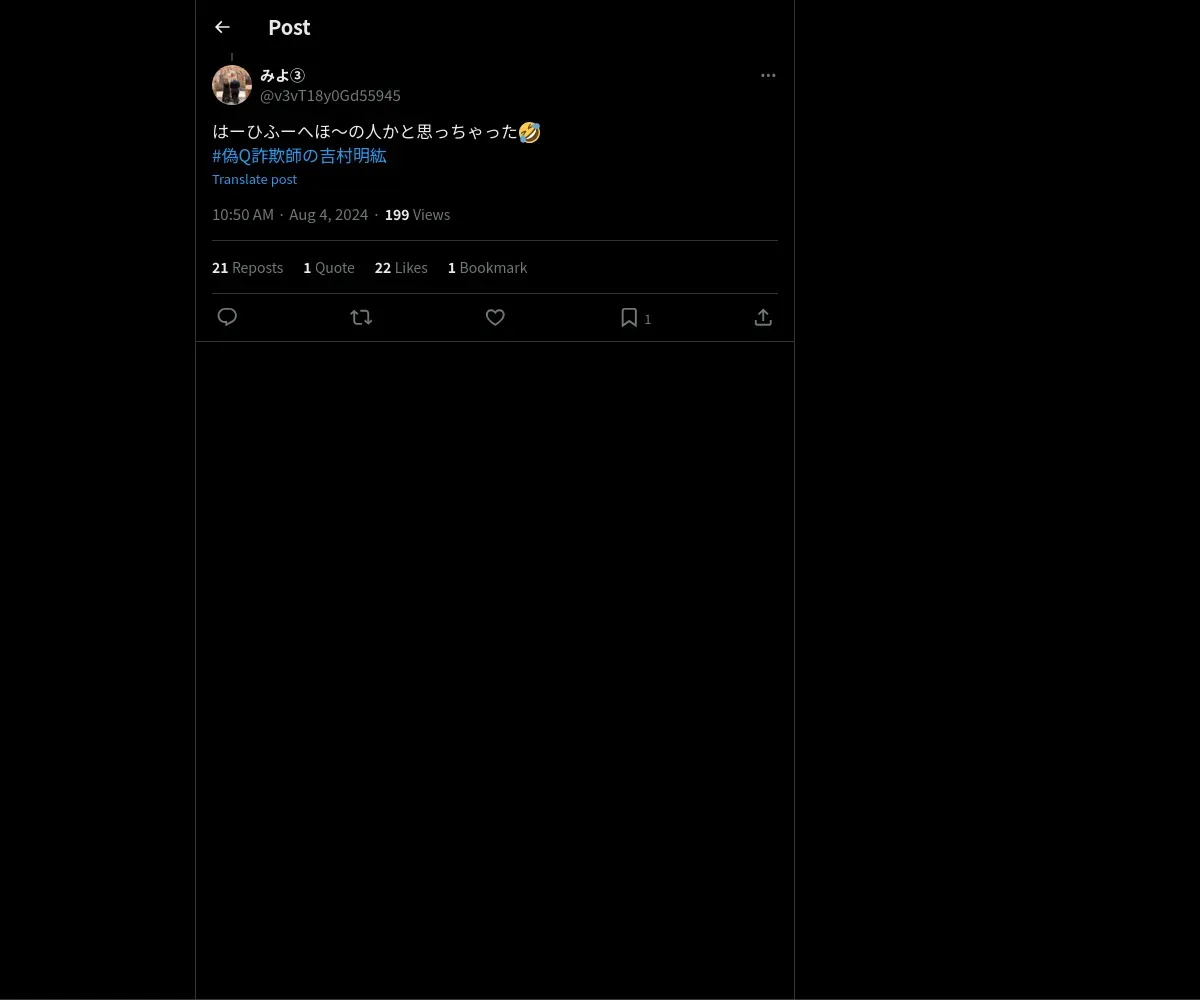
Task: Click the repost arrows icon
Action: 361,317
